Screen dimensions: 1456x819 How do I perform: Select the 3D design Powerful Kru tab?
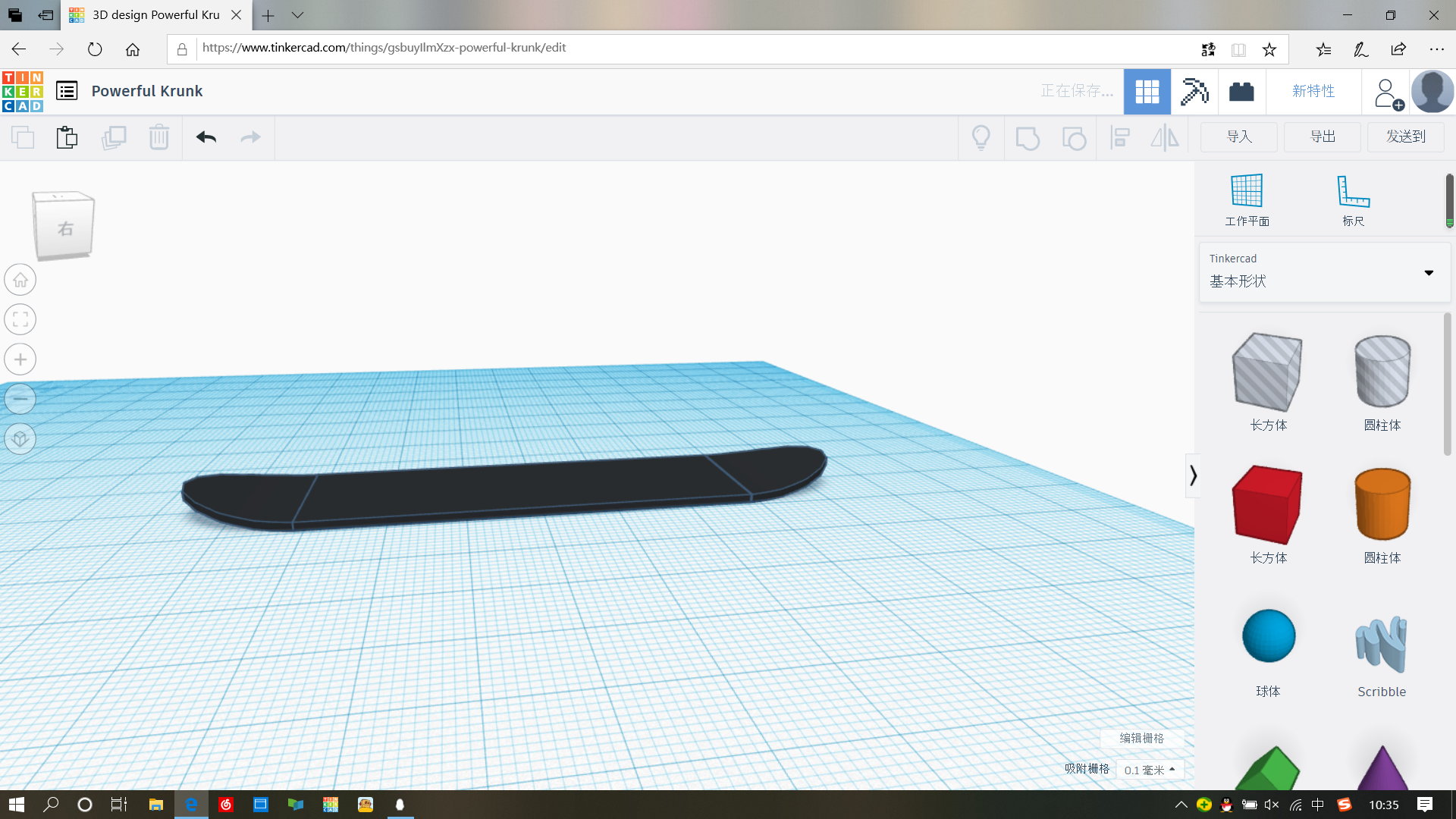coord(155,15)
